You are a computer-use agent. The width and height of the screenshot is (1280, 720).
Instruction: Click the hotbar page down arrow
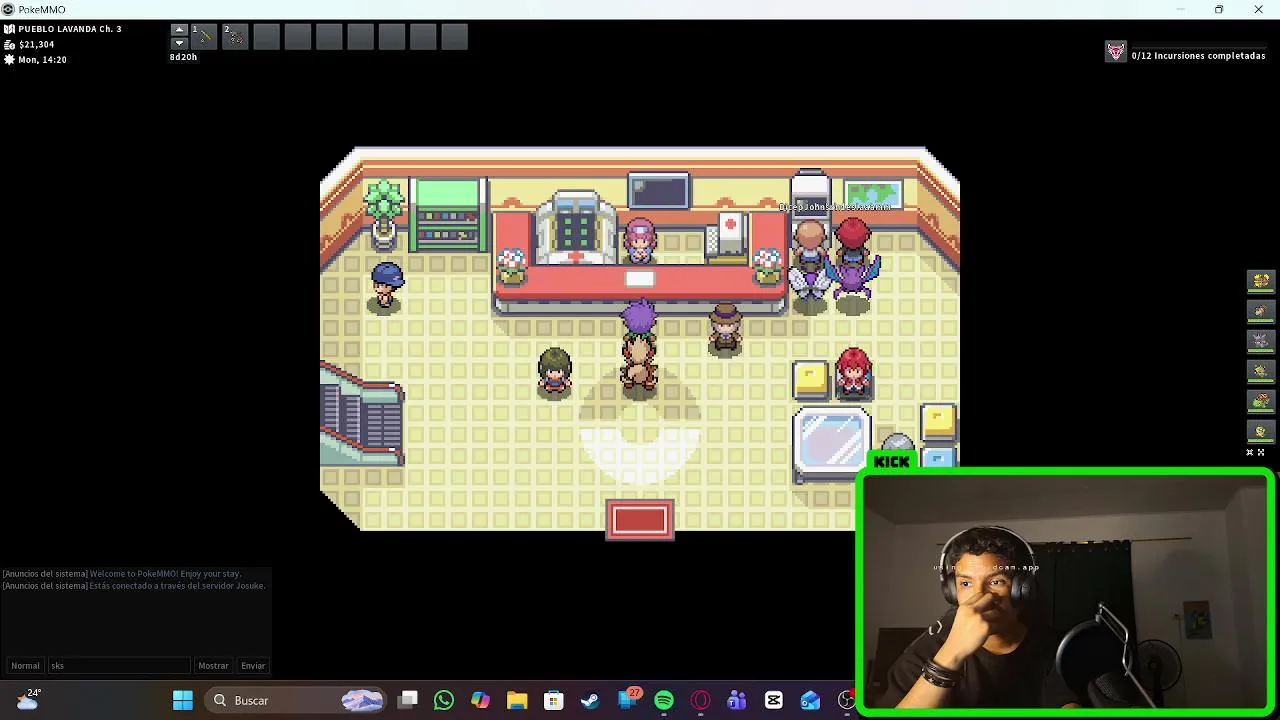click(x=179, y=43)
